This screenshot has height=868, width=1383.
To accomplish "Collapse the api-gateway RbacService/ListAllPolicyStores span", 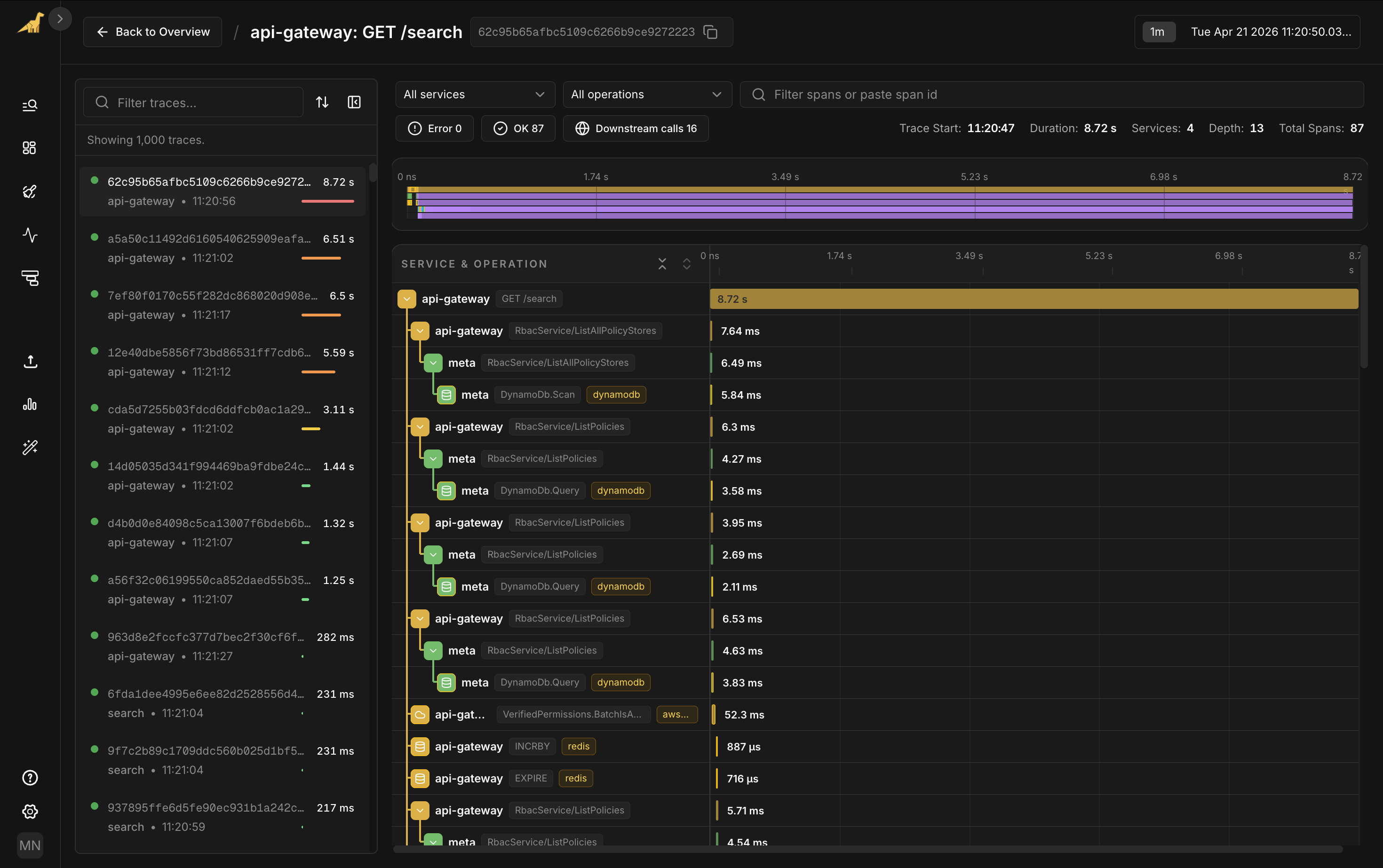I will [420, 331].
